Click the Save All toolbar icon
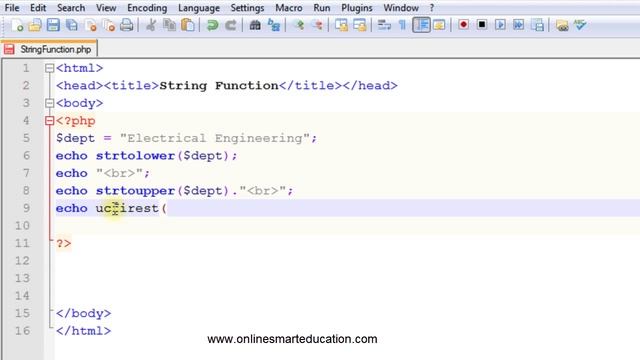The image size is (640, 360). coord(72,25)
